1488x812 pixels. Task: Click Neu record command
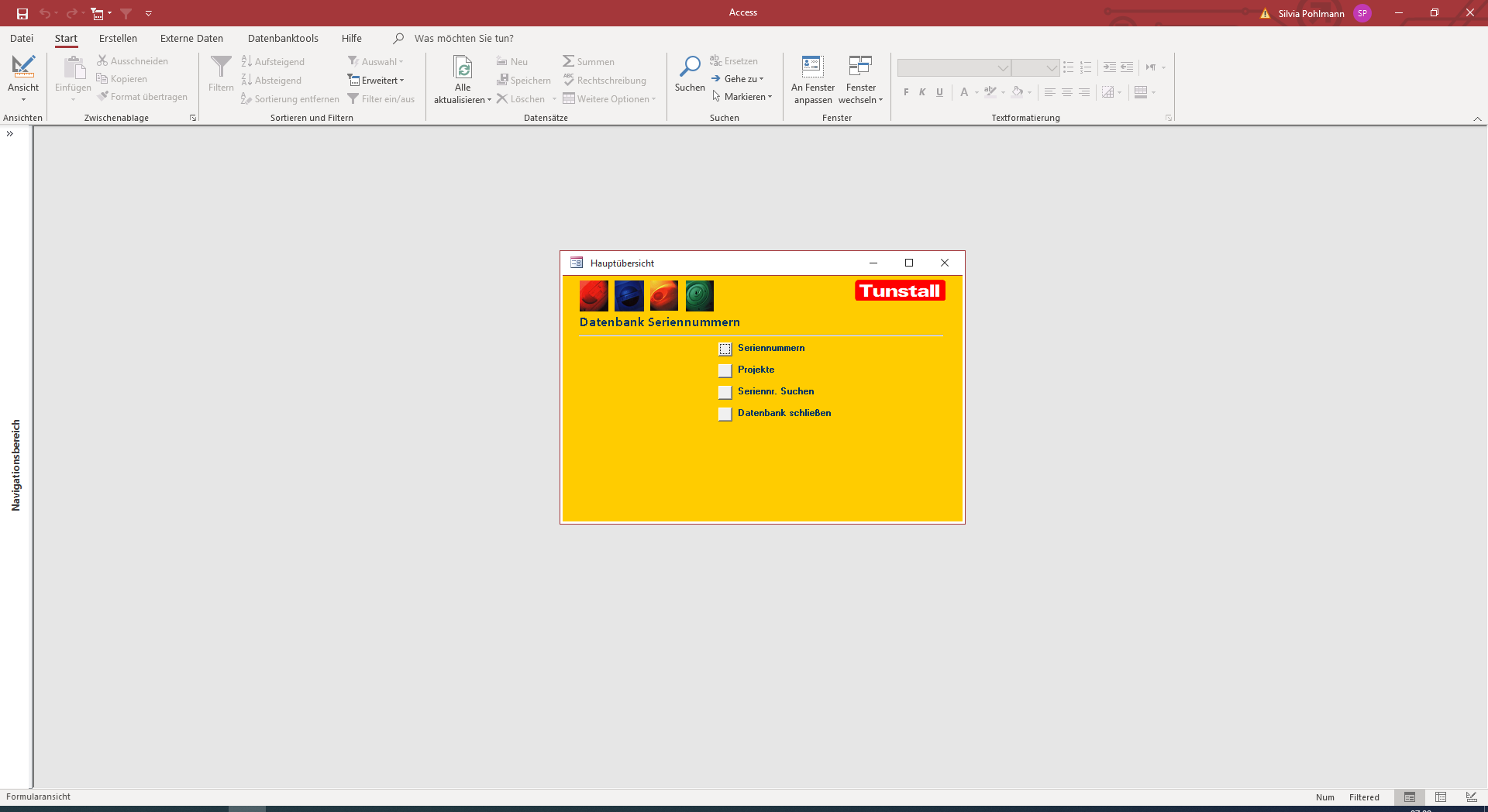pyautogui.click(x=512, y=62)
